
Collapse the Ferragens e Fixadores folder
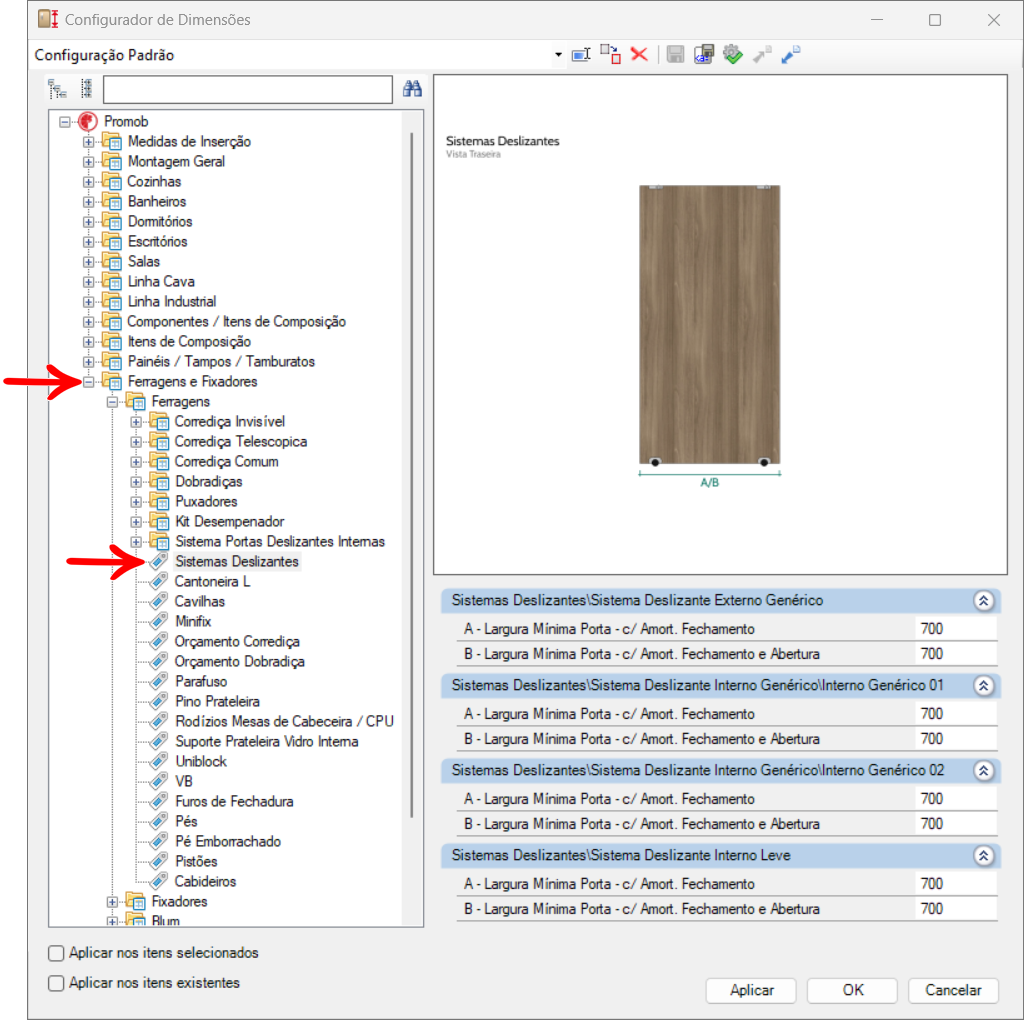pyautogui.click(x=89, y=382)
